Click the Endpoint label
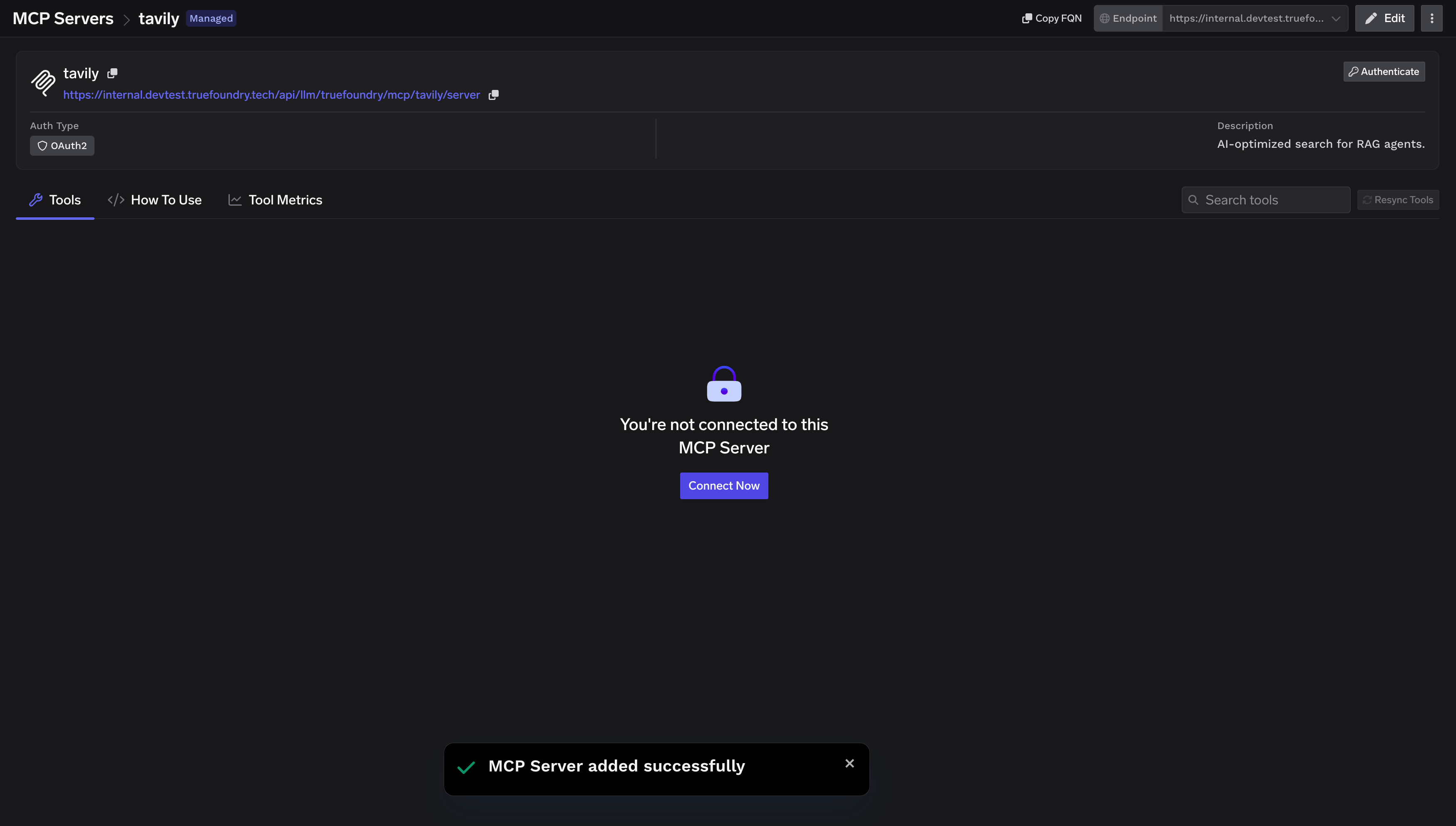Image resolution: width=1456 pixels, height=826 pixels. click(x=1128, y=18)
